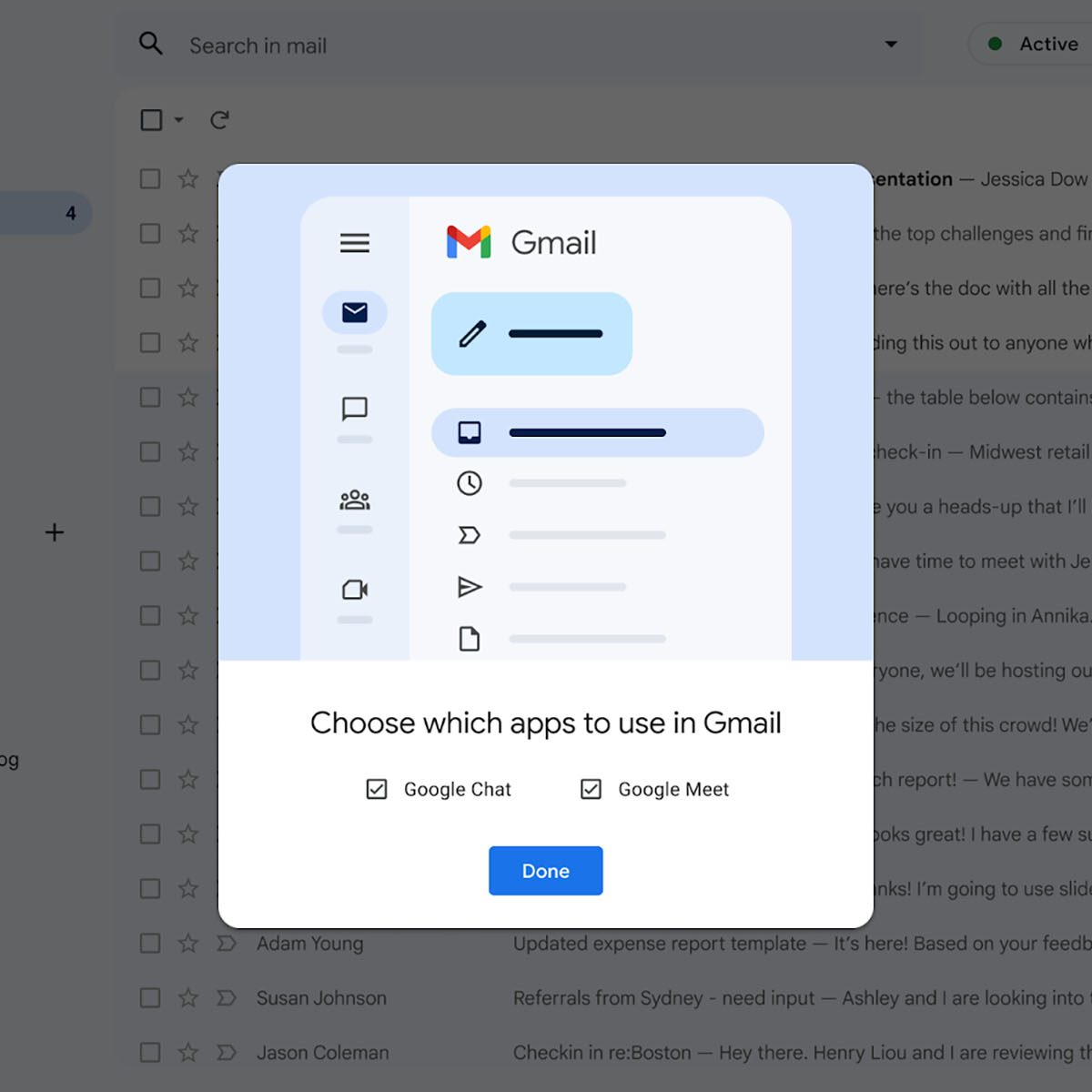Click the Spaces people icon in illustration
This screenshot has width=1092, height=1092.
click(x=355, y=500)
